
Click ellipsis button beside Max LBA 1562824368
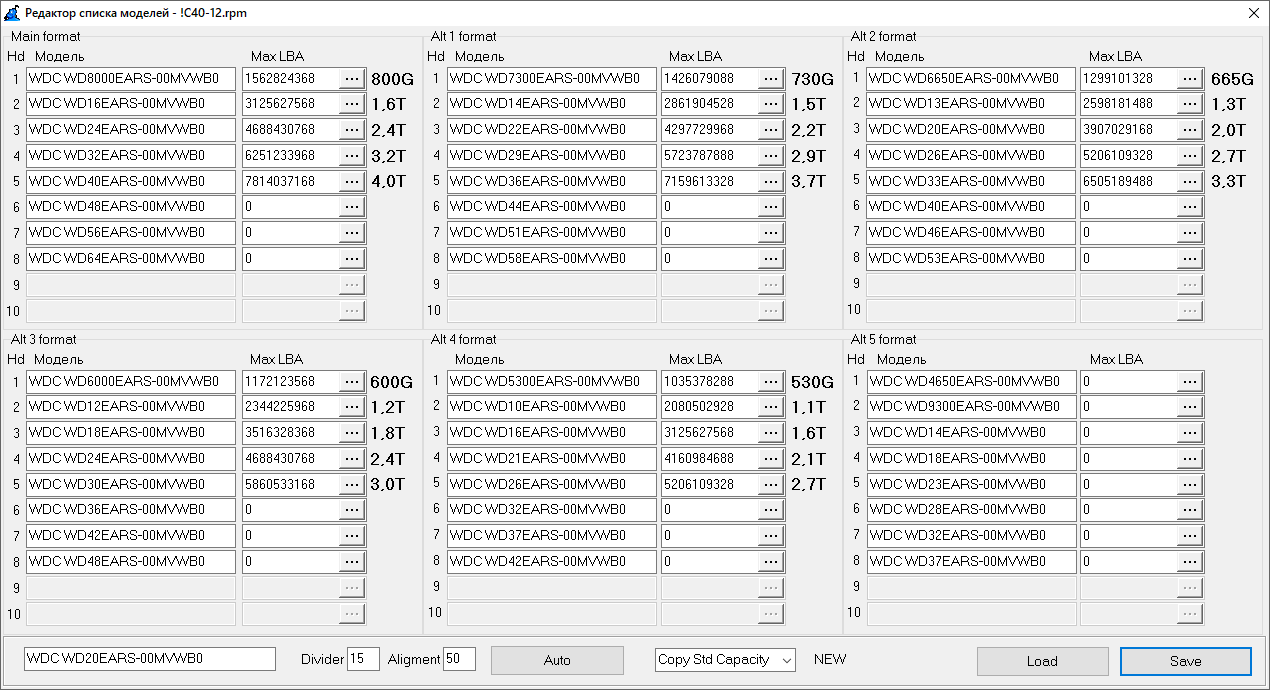[x=352, y=78]
